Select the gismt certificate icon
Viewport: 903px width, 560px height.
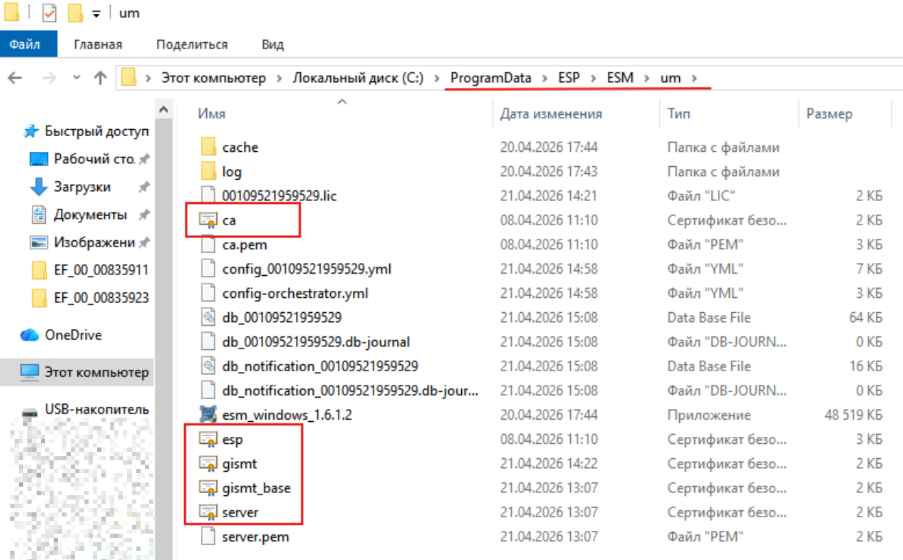[208, 463]
